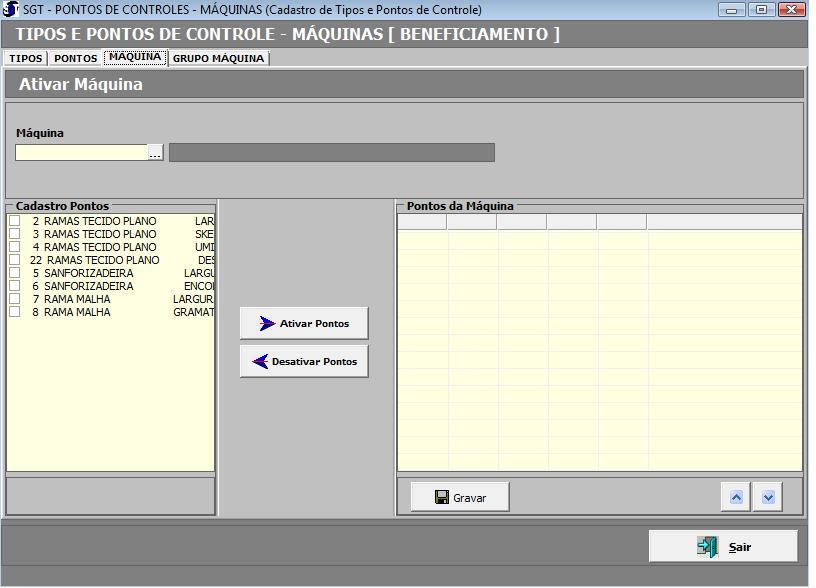Click the down arrow button below grid

(768, 497)
